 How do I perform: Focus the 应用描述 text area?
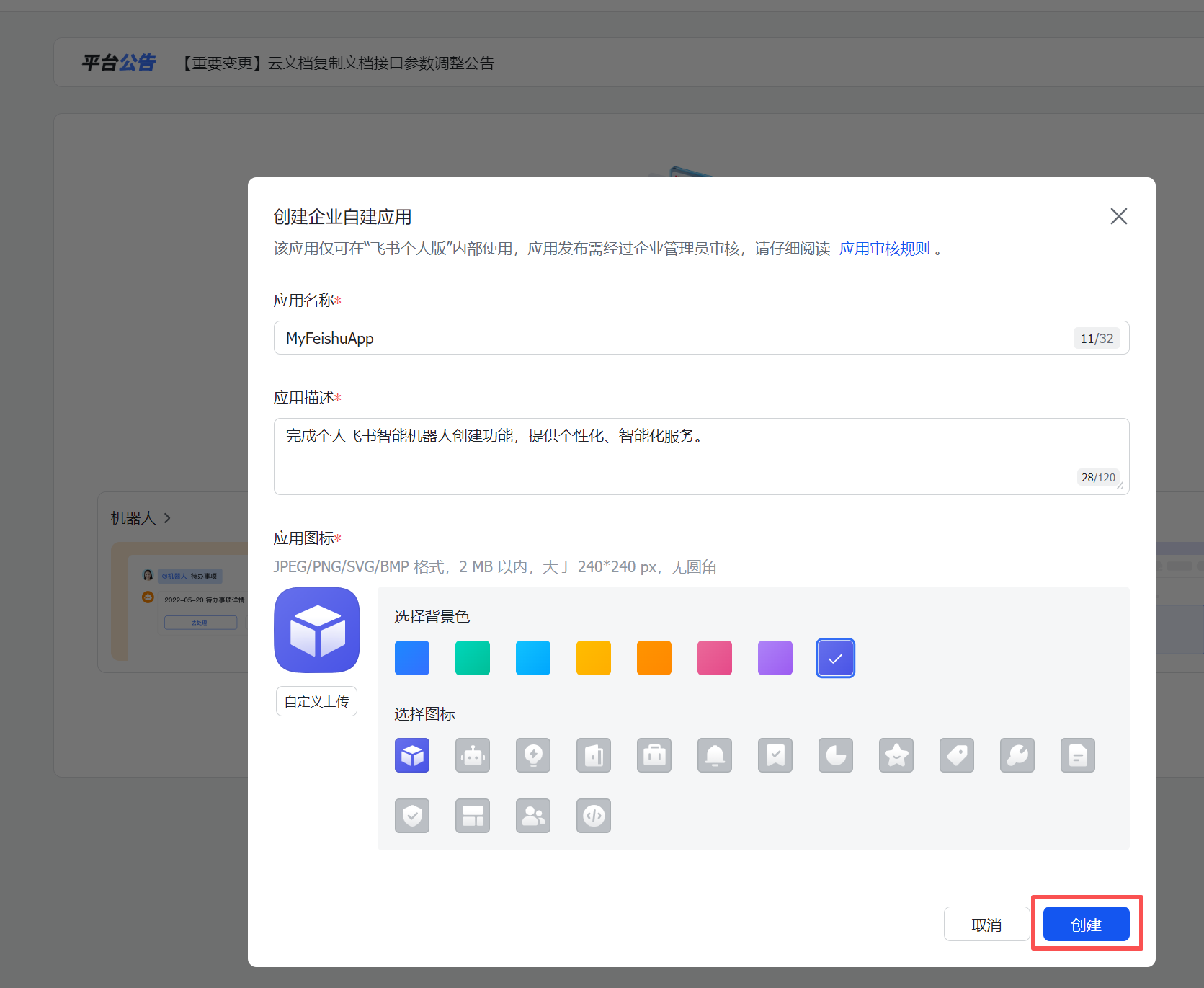(x=702, y=456)
